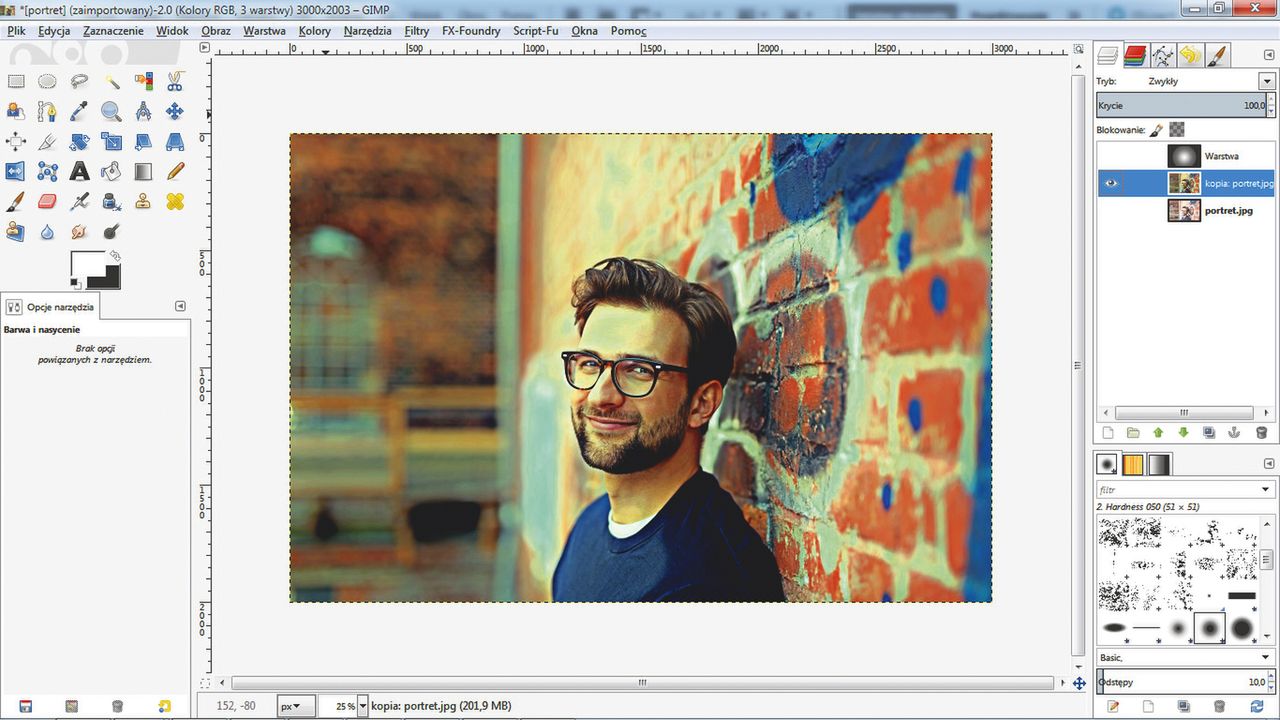Viewport: 1280px width, 720px height.
Task: Select the Bucket Fill tool
Action: 111,171
